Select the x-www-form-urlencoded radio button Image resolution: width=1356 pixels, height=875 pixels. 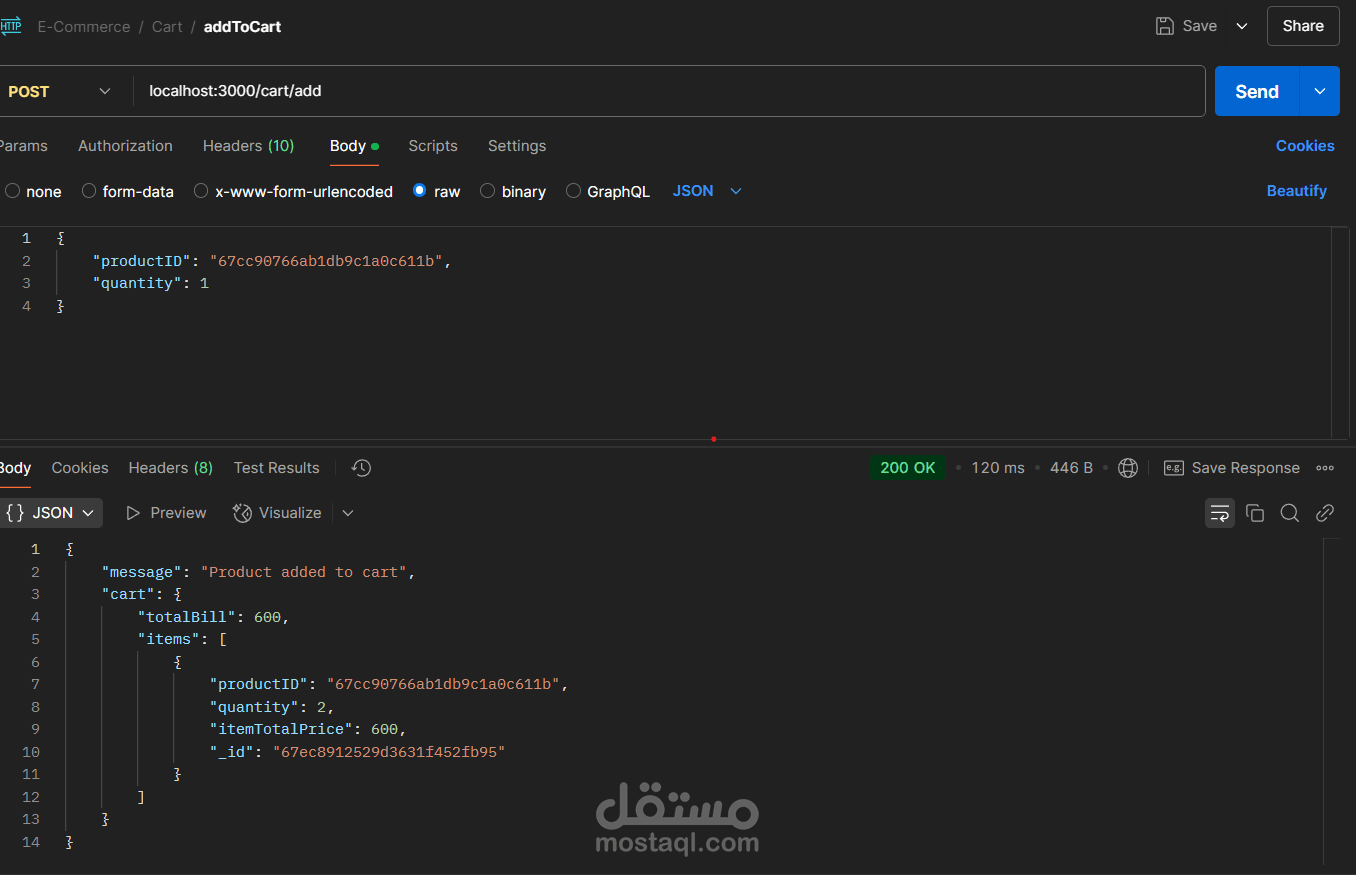pyautogui.click(x=201, y=191)
